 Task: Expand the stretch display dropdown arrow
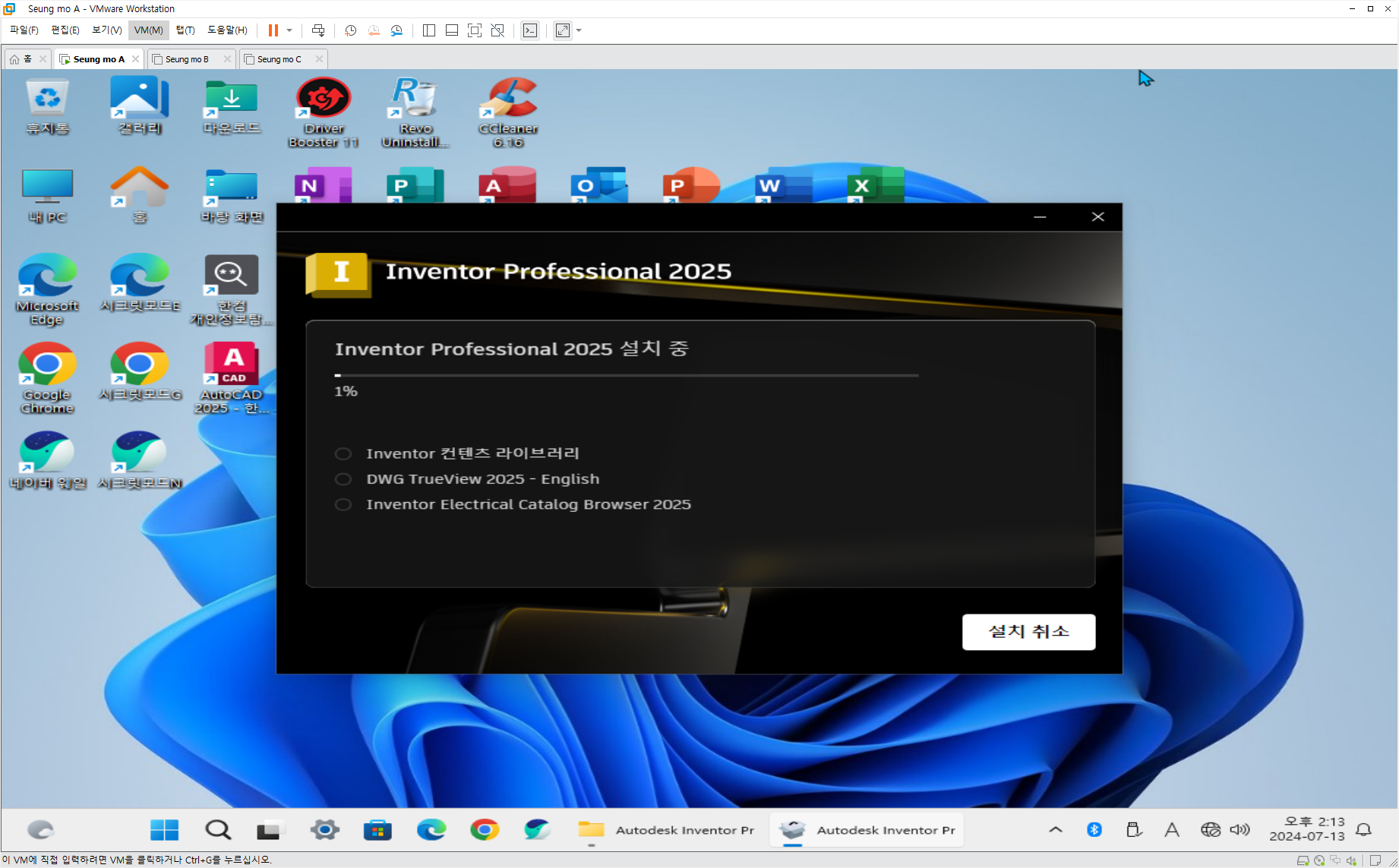click(x=579, y=30)
